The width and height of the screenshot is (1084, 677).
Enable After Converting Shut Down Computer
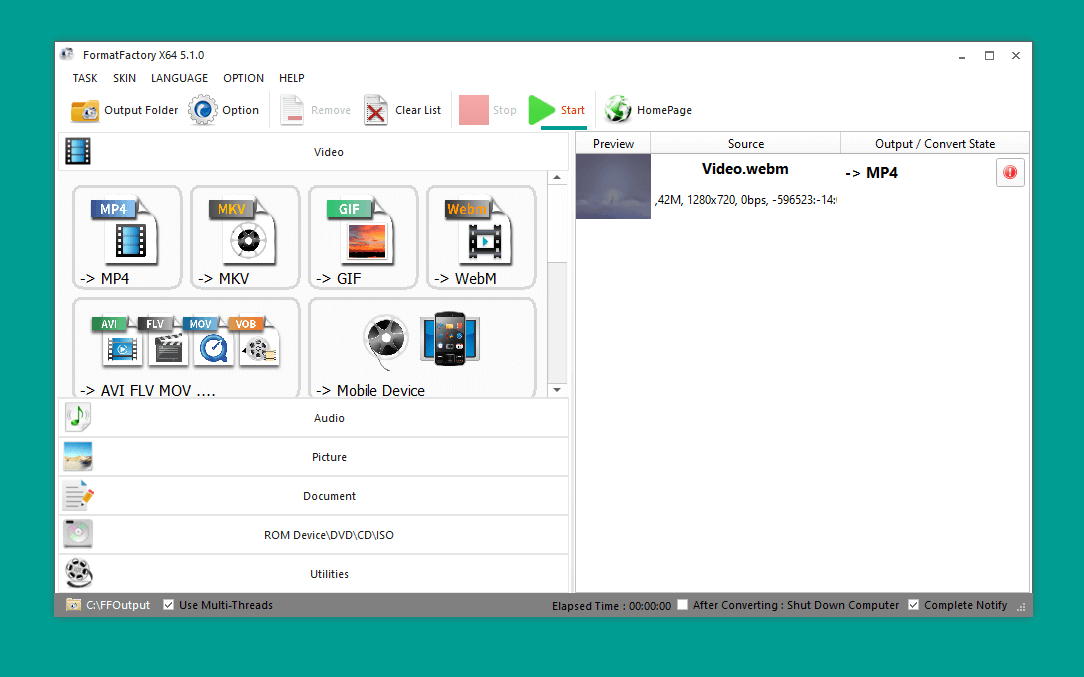point(683,604)
